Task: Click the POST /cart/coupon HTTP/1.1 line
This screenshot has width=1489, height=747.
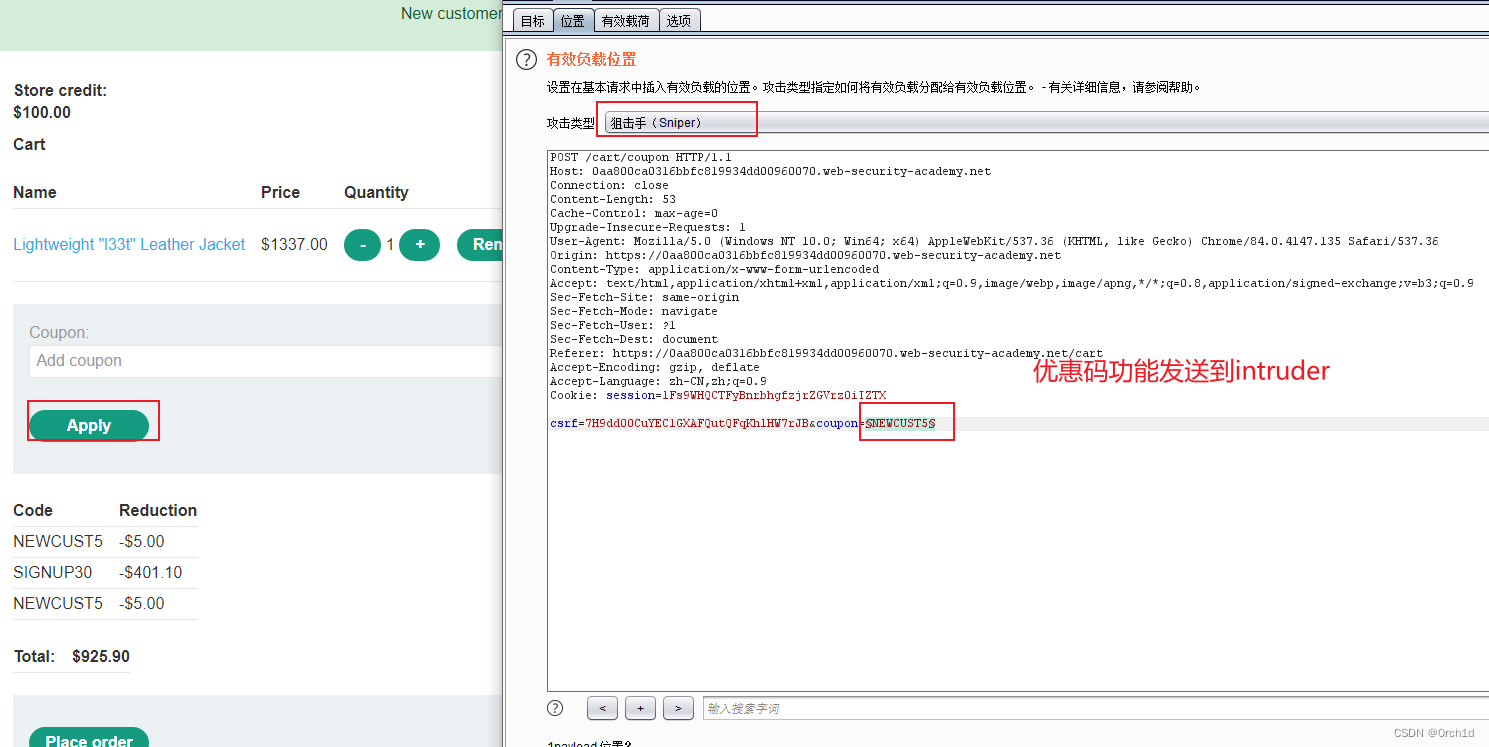Action: [640, 157]
